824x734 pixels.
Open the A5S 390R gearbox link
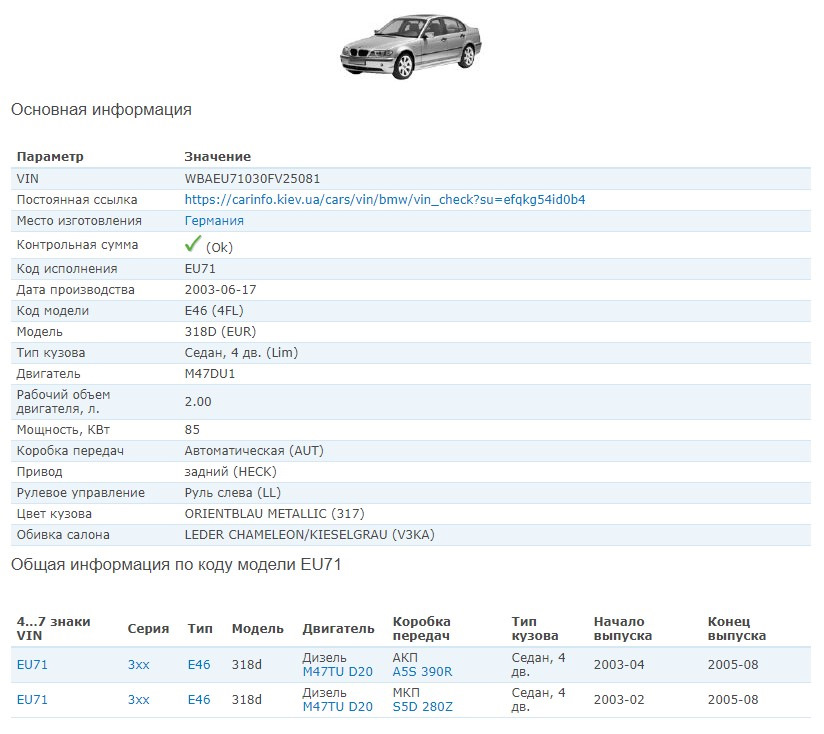pyautogui.click(x=423, y=672)
